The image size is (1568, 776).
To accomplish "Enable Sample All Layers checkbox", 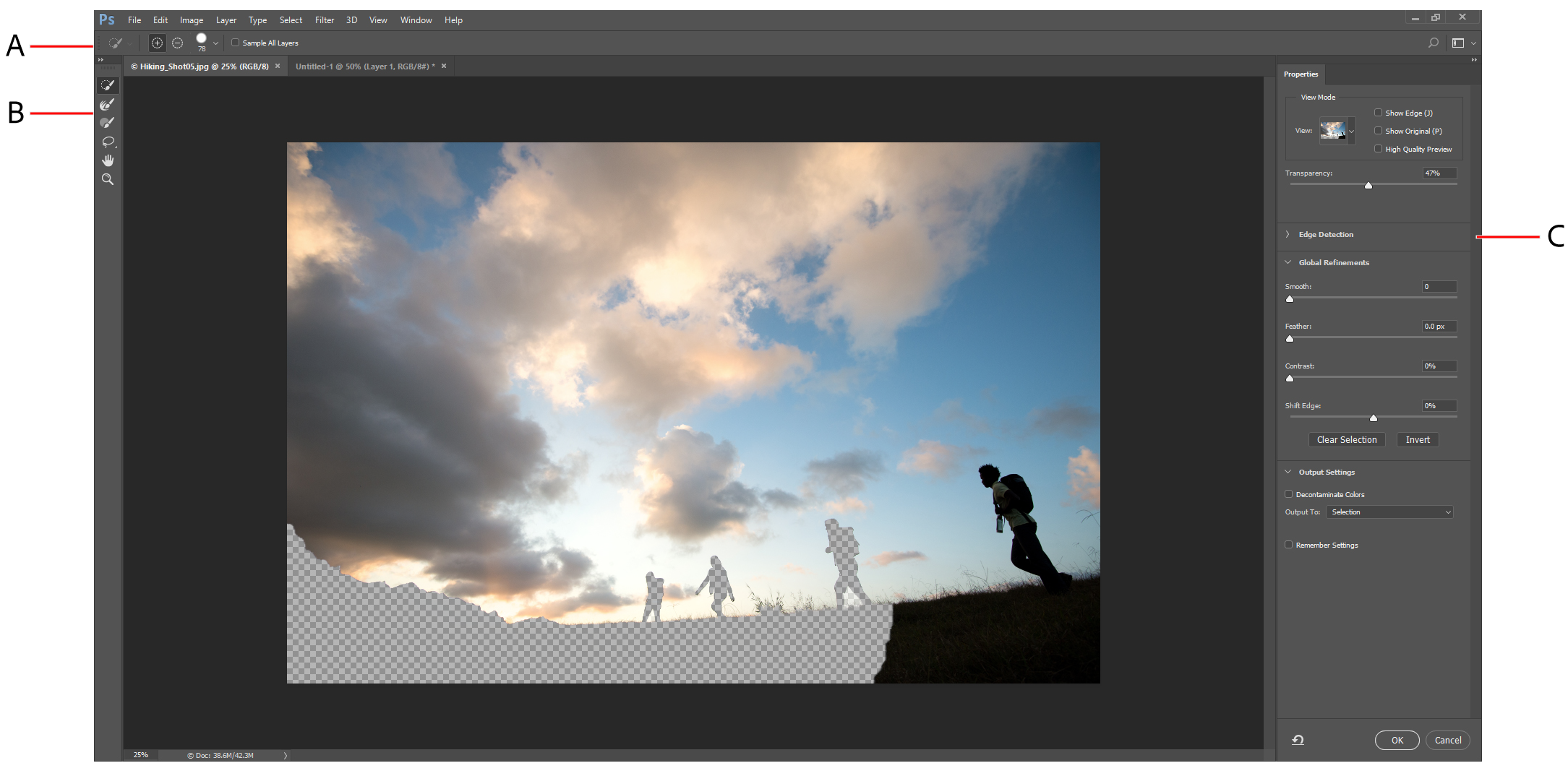I will pyautogui.click(x=235, y=43).
